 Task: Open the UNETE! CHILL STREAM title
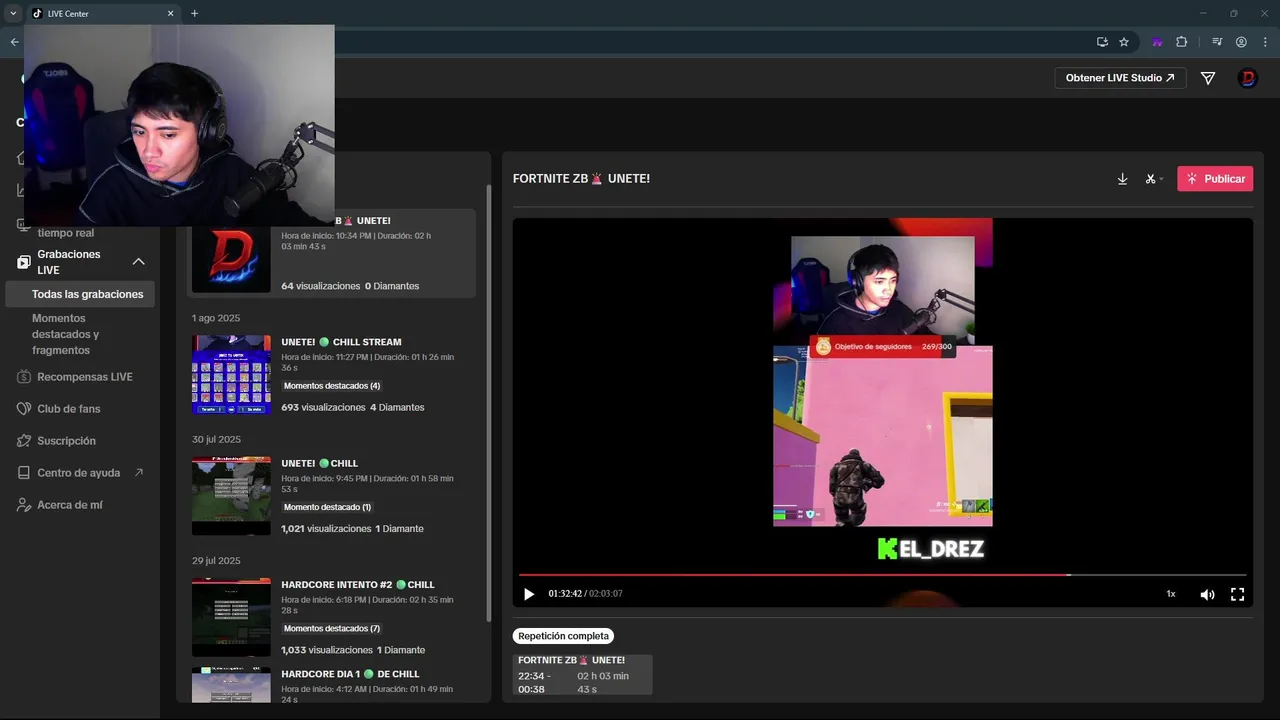pos(341,342)
